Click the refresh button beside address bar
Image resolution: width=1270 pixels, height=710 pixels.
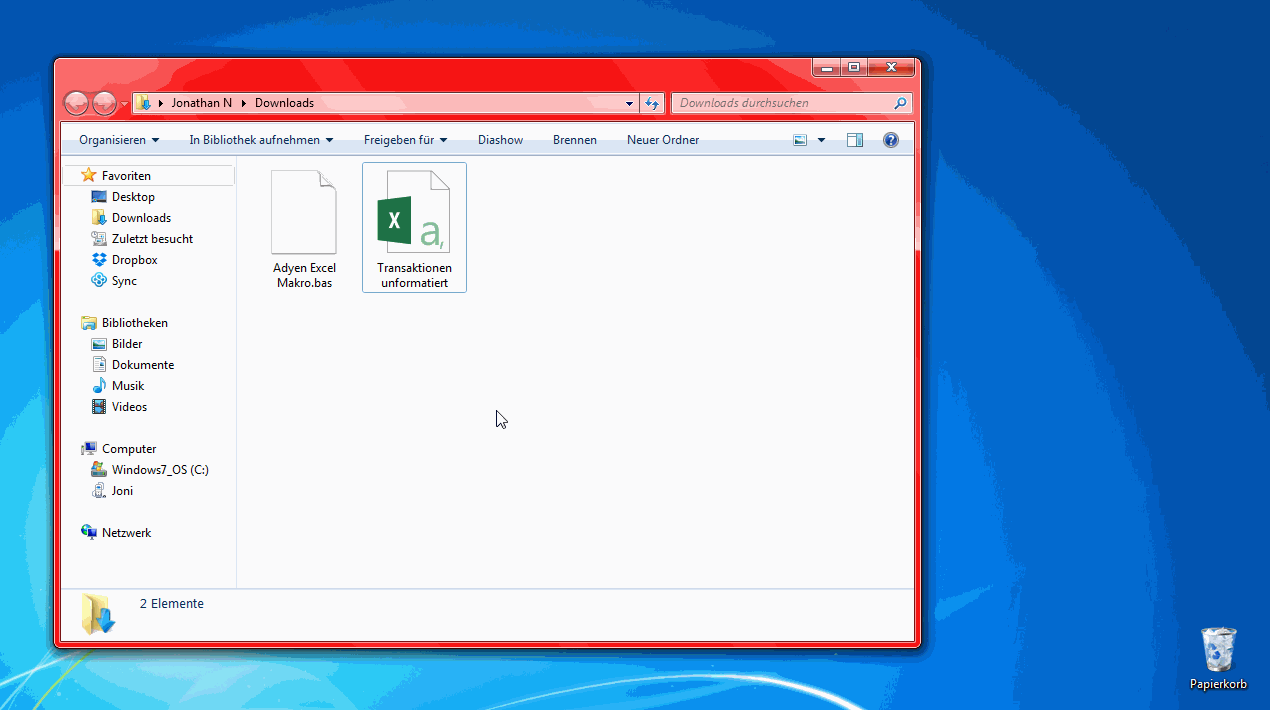point(652,103)
